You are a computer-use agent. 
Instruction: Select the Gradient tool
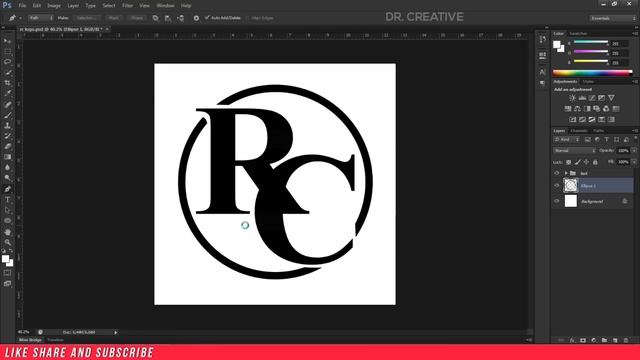point(7,157)
